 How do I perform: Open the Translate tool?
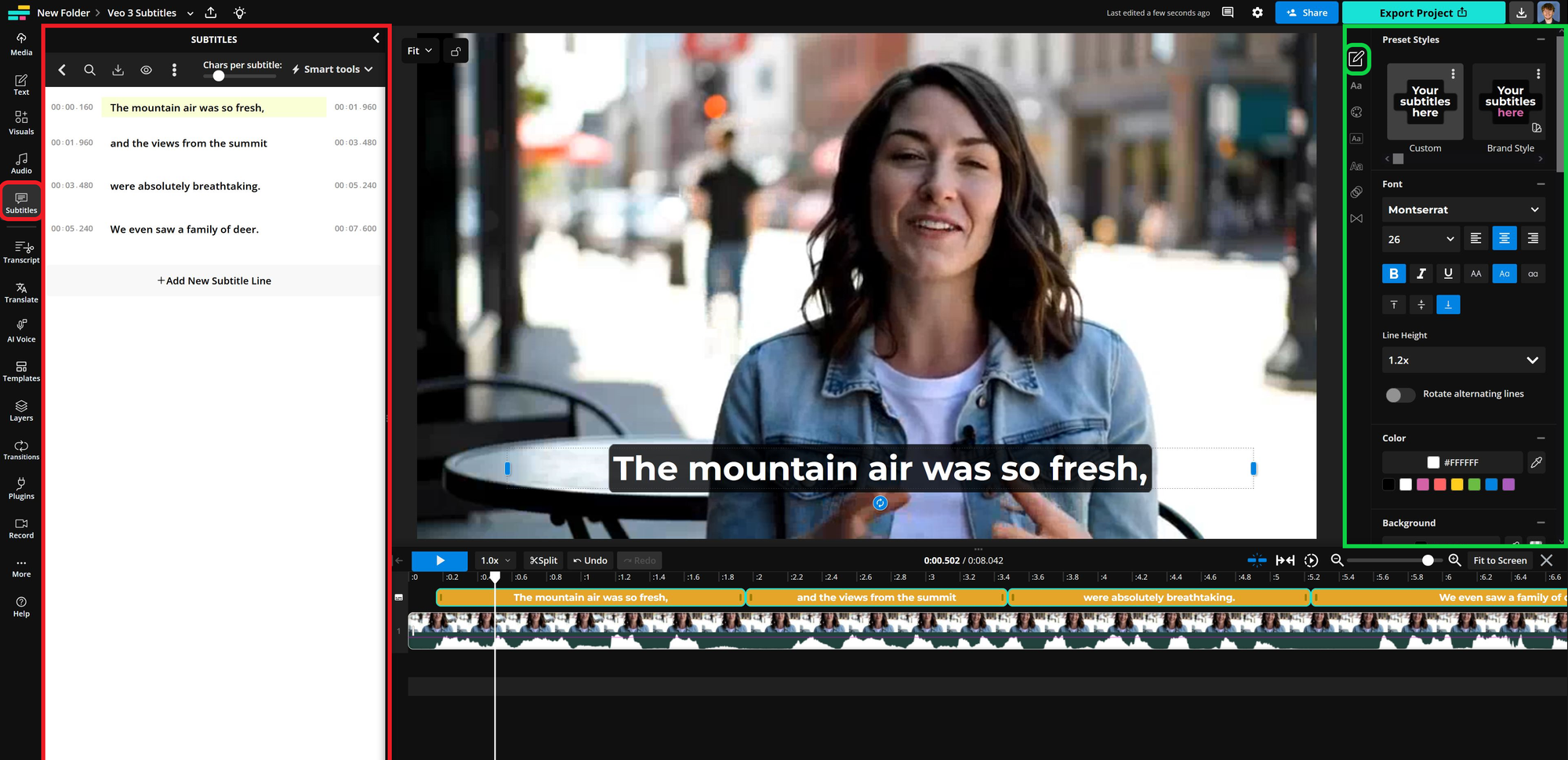(20, 291)
